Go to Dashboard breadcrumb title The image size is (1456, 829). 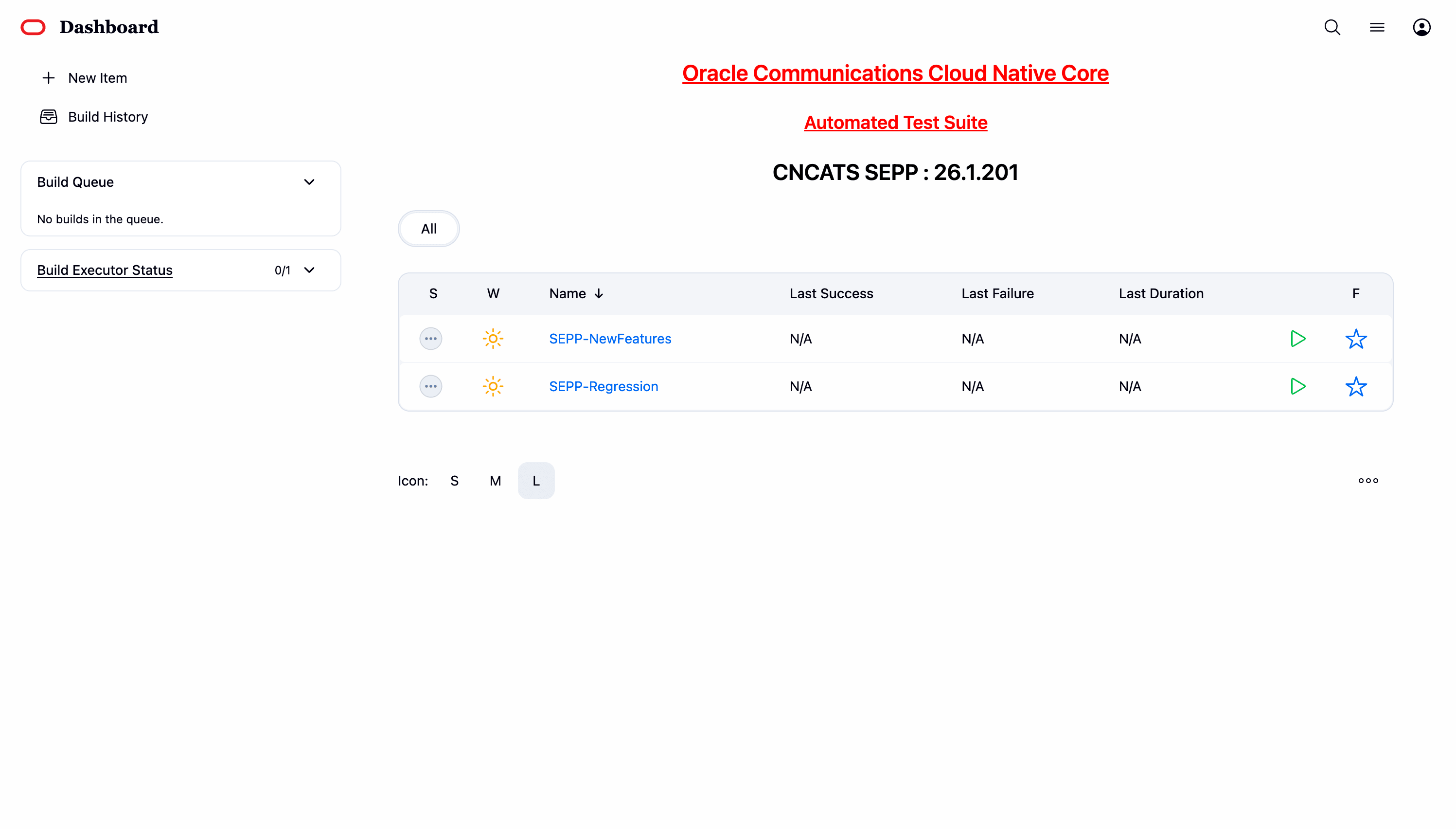pyautogui.click(x=108, y=27)
